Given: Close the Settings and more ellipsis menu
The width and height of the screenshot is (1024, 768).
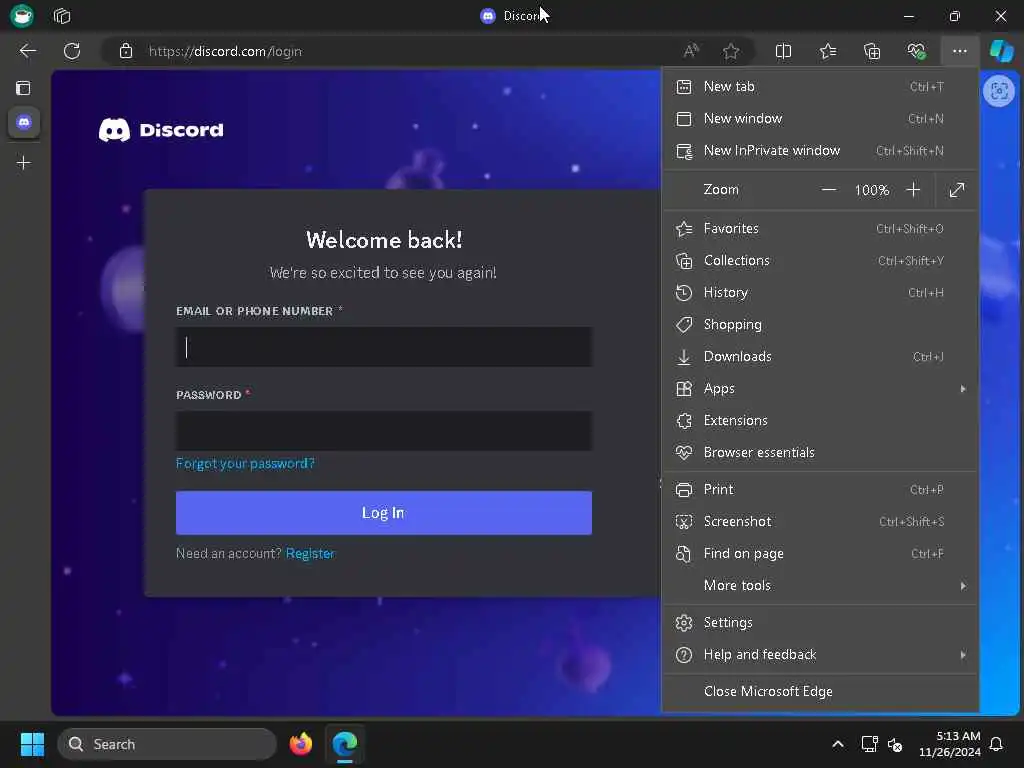Looking at the screenshot, I should click(x=959, y=51).
